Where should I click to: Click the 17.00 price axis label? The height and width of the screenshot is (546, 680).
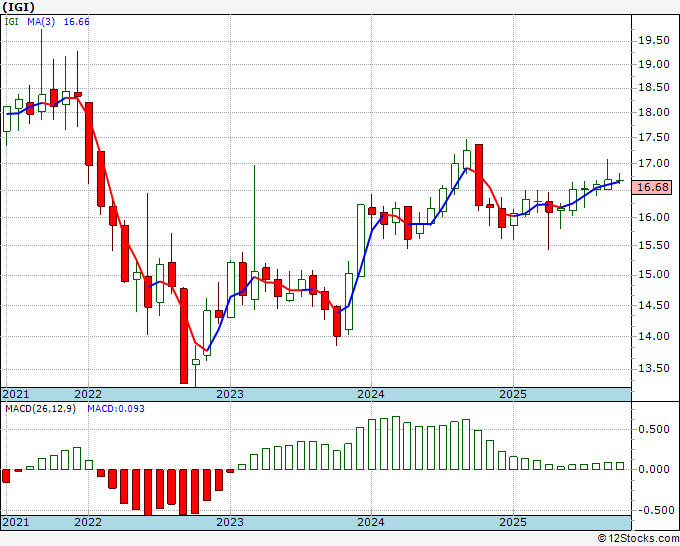click(x=654, y=163)
